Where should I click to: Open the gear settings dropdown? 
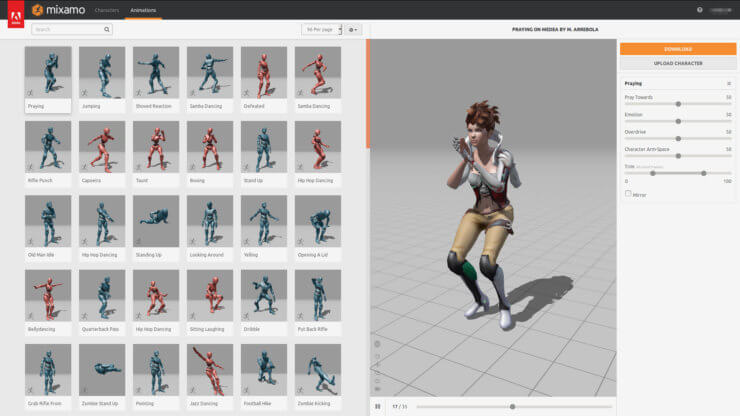click(x=353, y=29)
